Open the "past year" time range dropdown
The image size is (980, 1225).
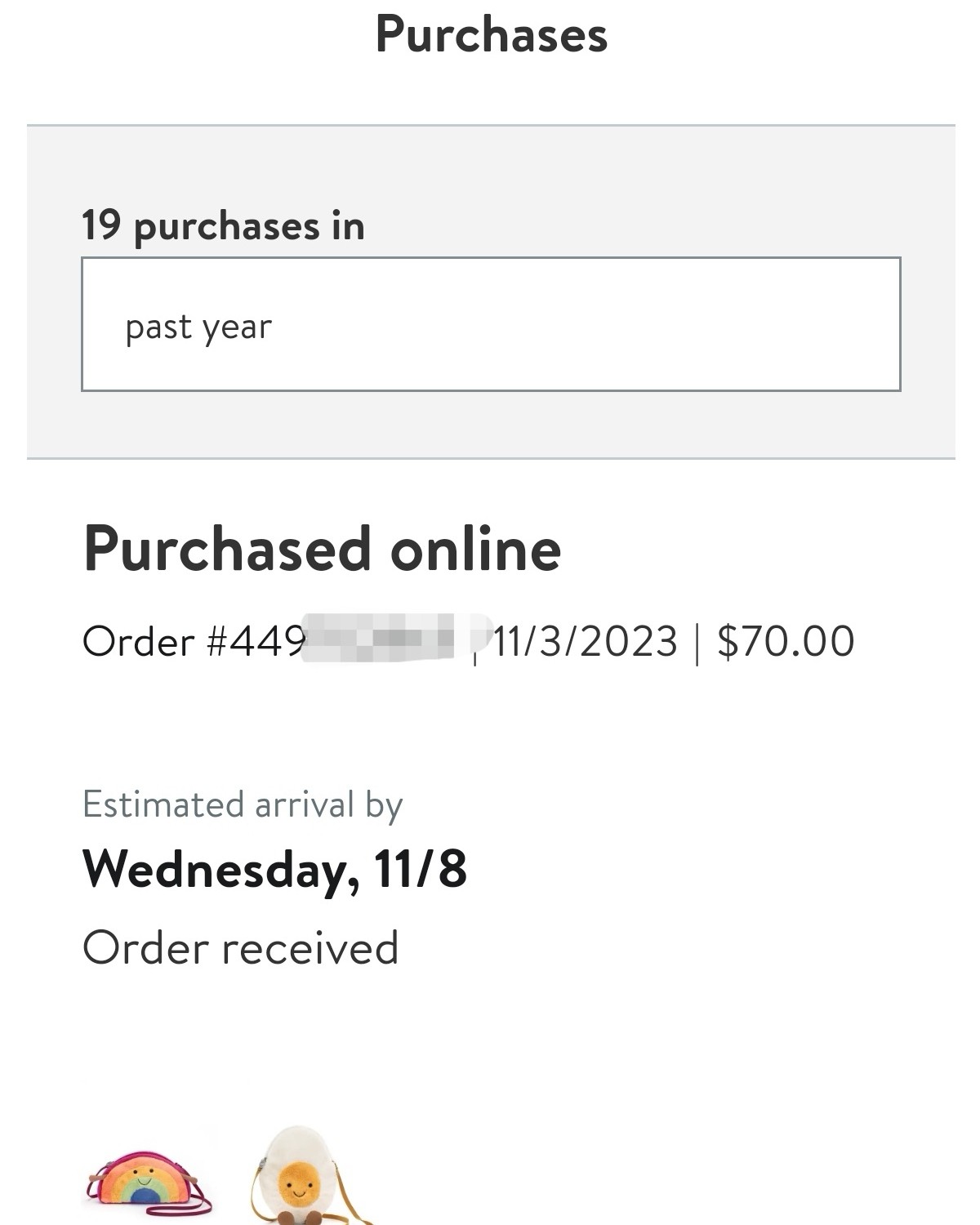[x=491, y=324]
